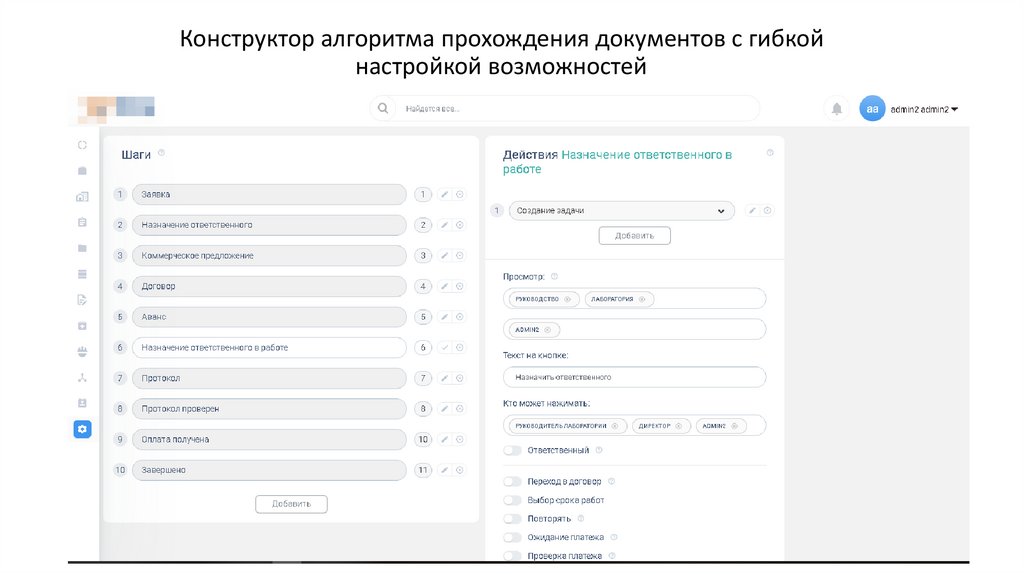Expand the 'Создание задачи' dropdown

[721, 211]
